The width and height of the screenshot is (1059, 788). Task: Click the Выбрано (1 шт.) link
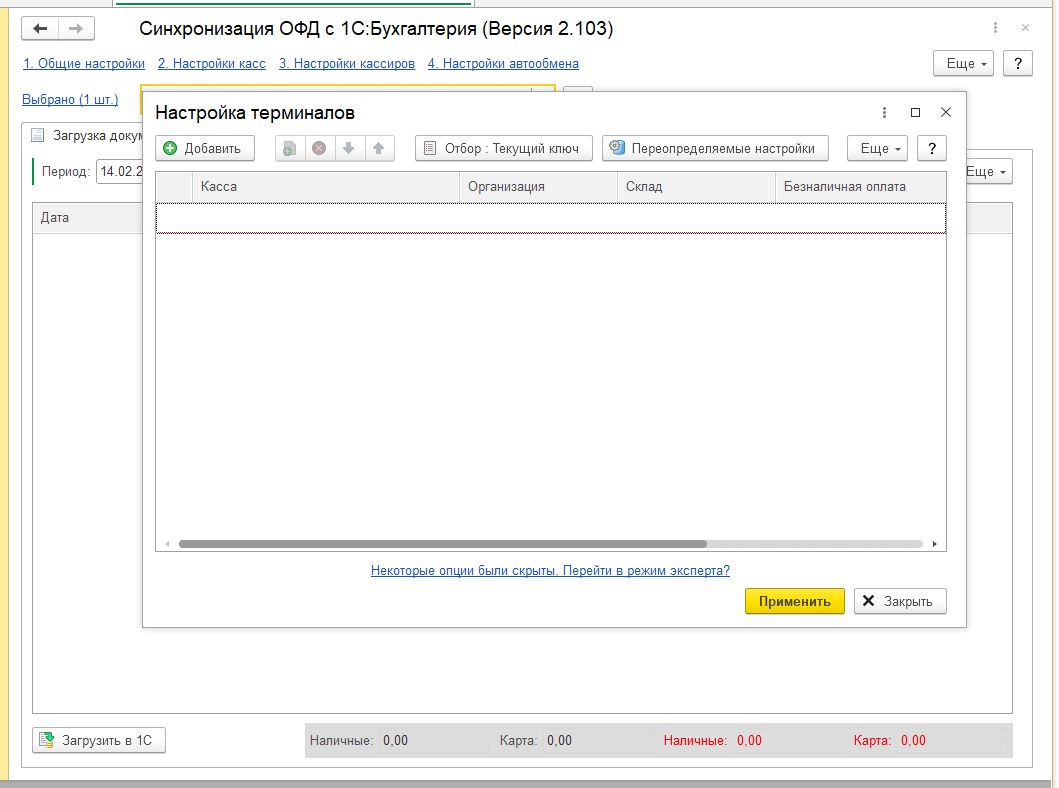coord(70,99)
